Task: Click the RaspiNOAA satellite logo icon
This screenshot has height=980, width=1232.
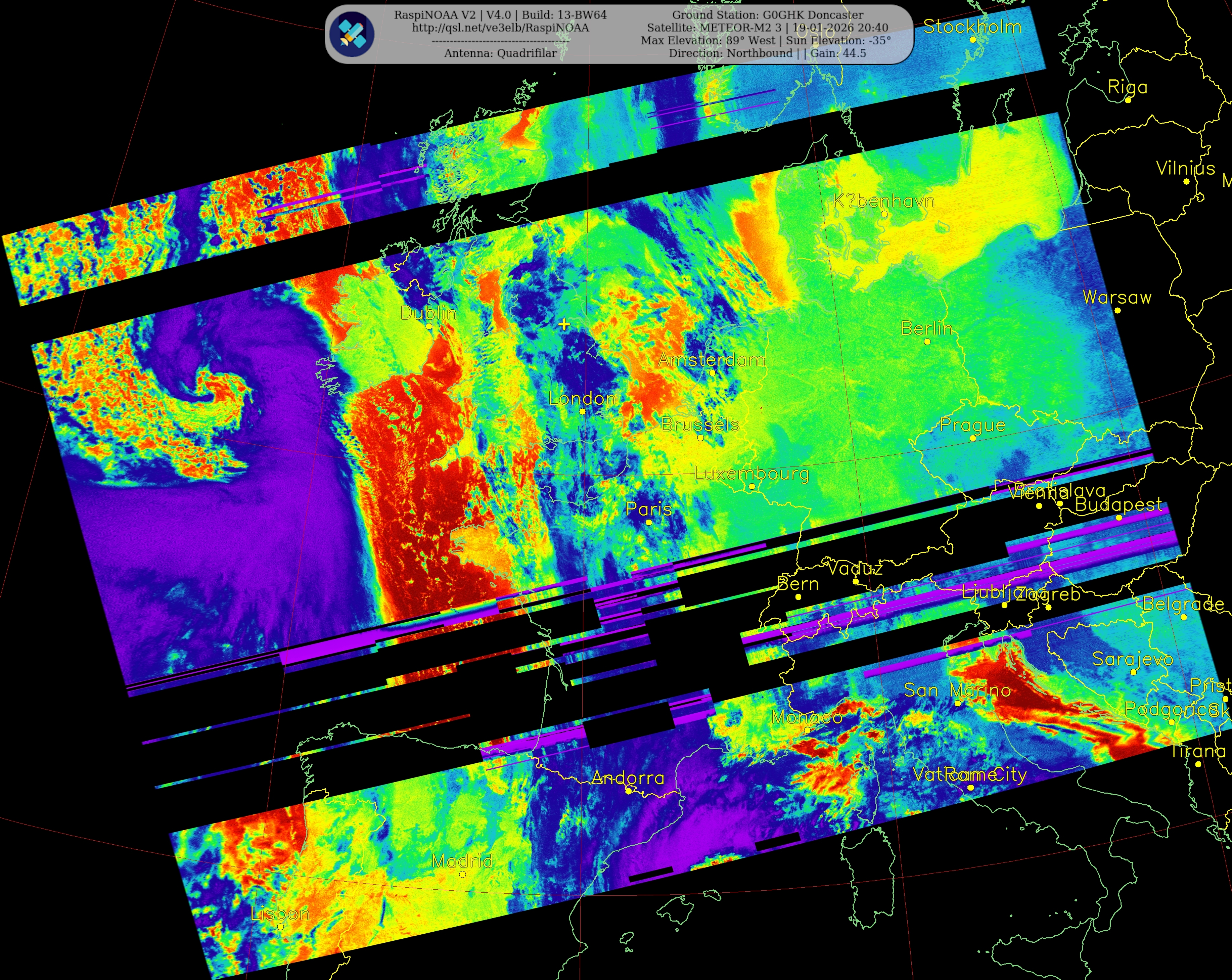Action: pyautogui.click(x=353, y=34)
